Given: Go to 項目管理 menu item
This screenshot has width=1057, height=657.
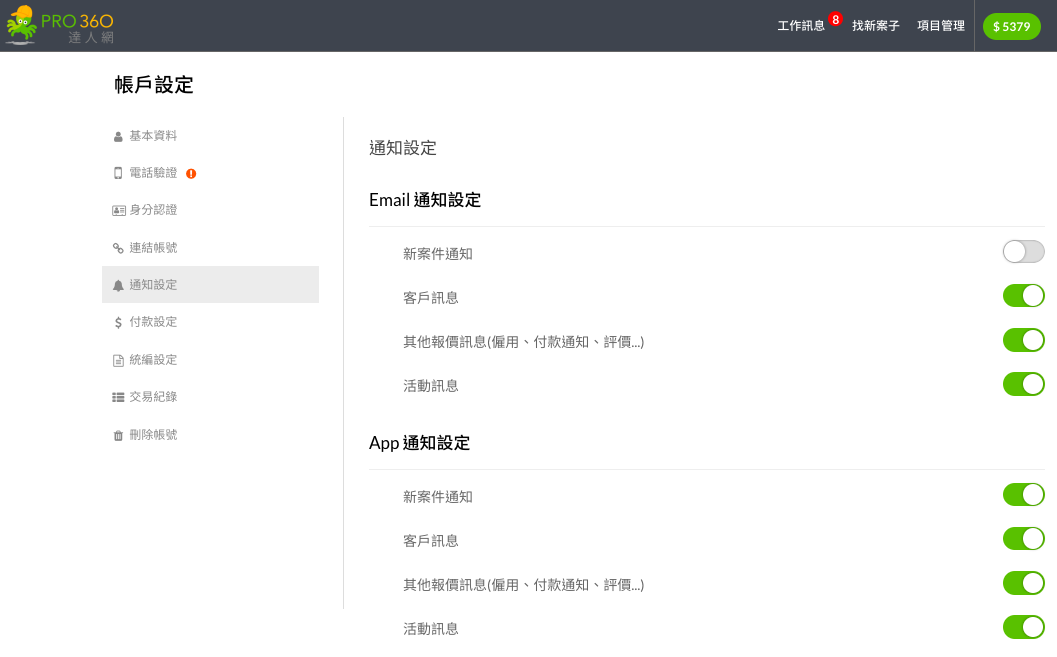Looking at the screenshot, I should click(x=941, y=26).
